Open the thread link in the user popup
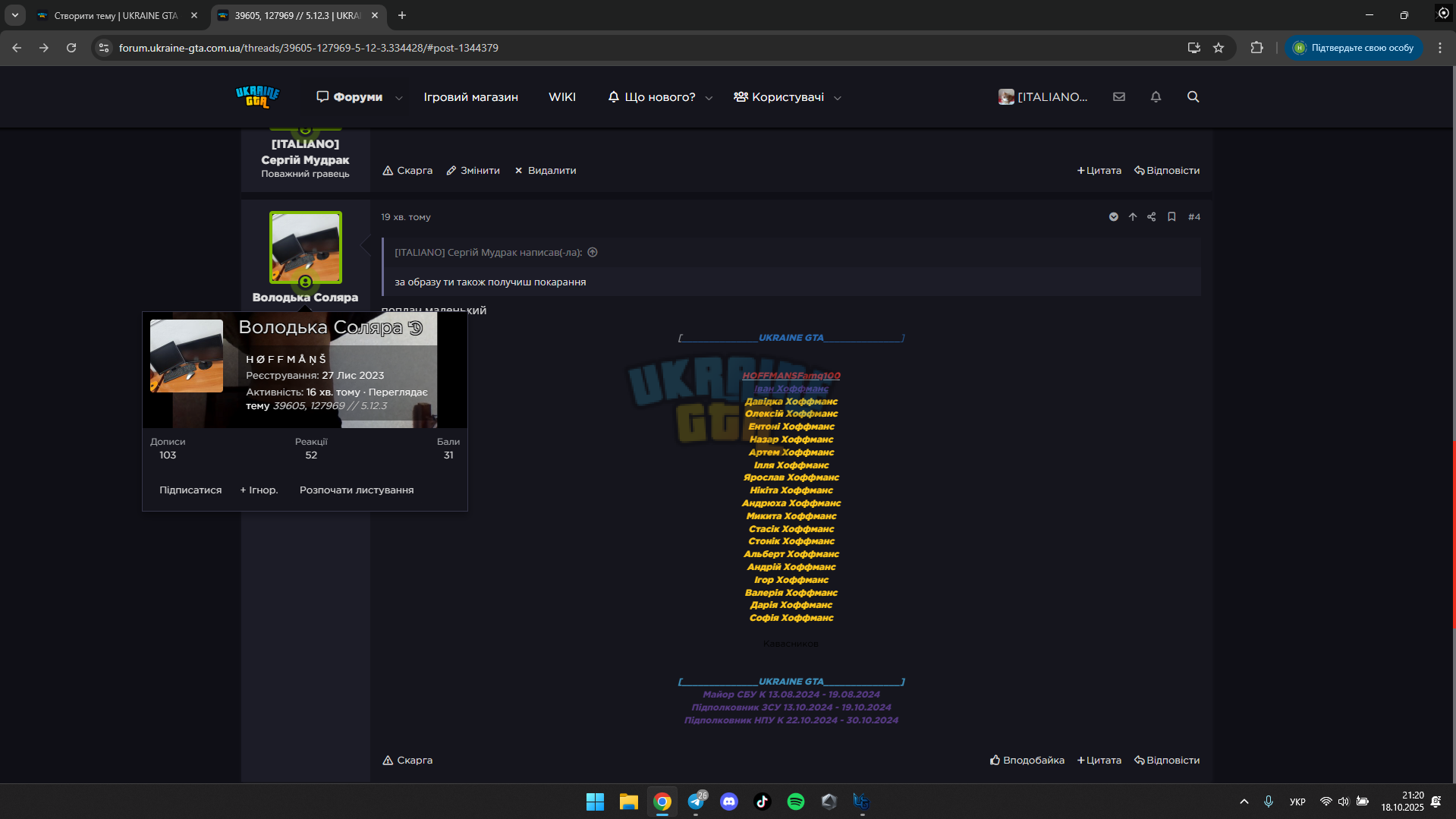Viewport: 1456px width, 819px height. click(330, 406)
